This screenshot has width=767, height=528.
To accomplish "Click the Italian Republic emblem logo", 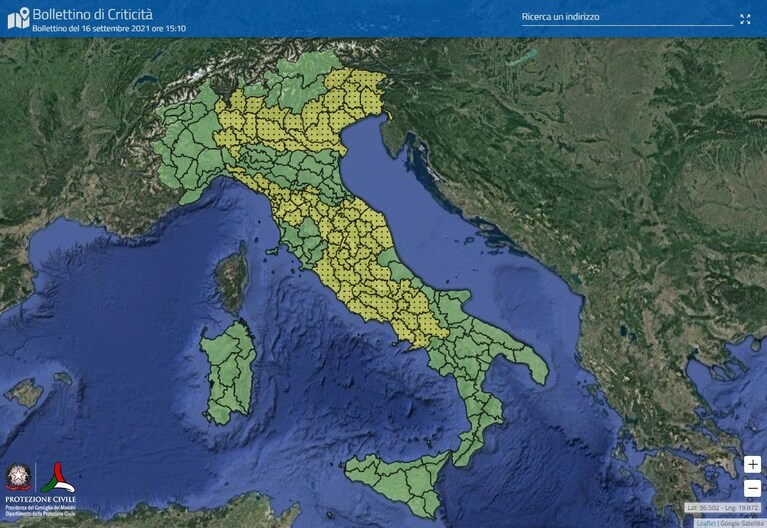I will (x=19, y=477).
